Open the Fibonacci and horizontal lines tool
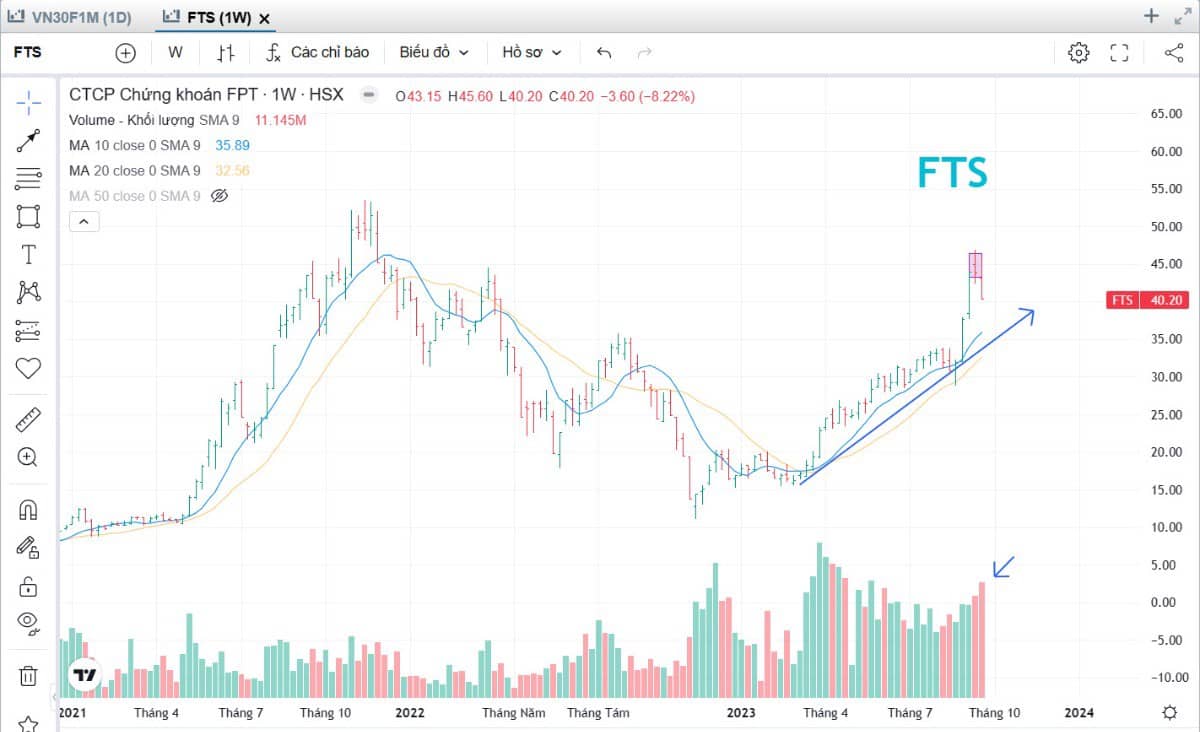The image size is (1200, 732). pyautogui.click(x=28, y=179)
